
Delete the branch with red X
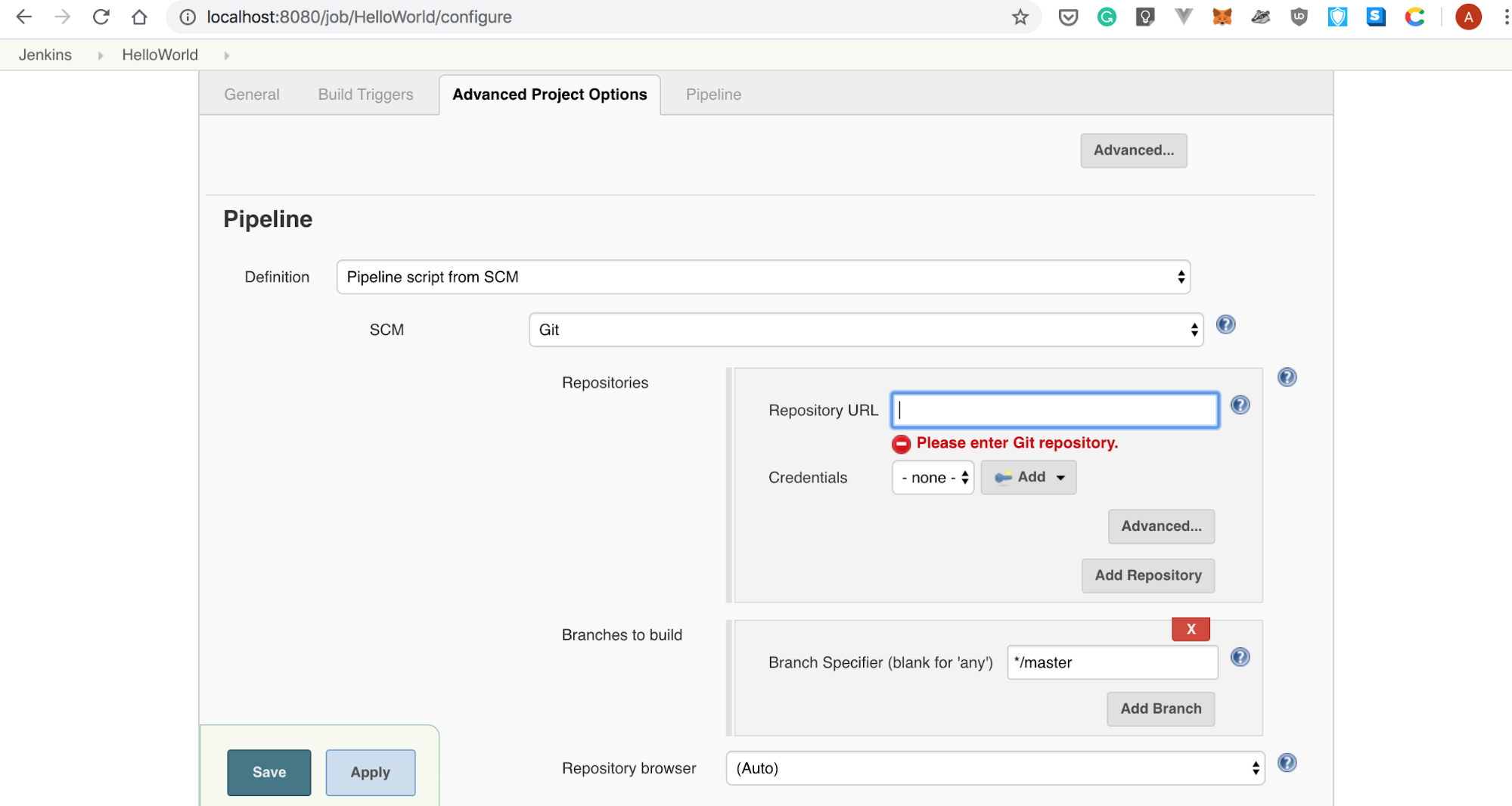[x=1191, y=629]
